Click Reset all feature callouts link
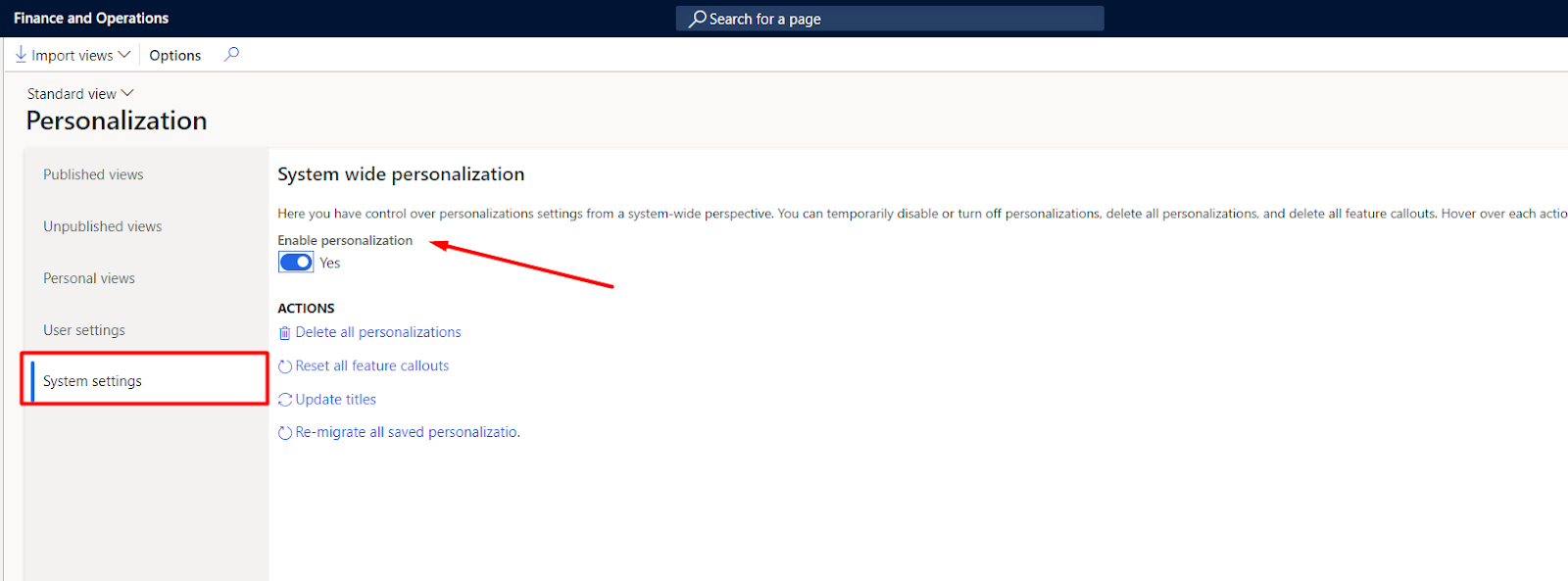The image size is (1568, 581). click(372, 365)
